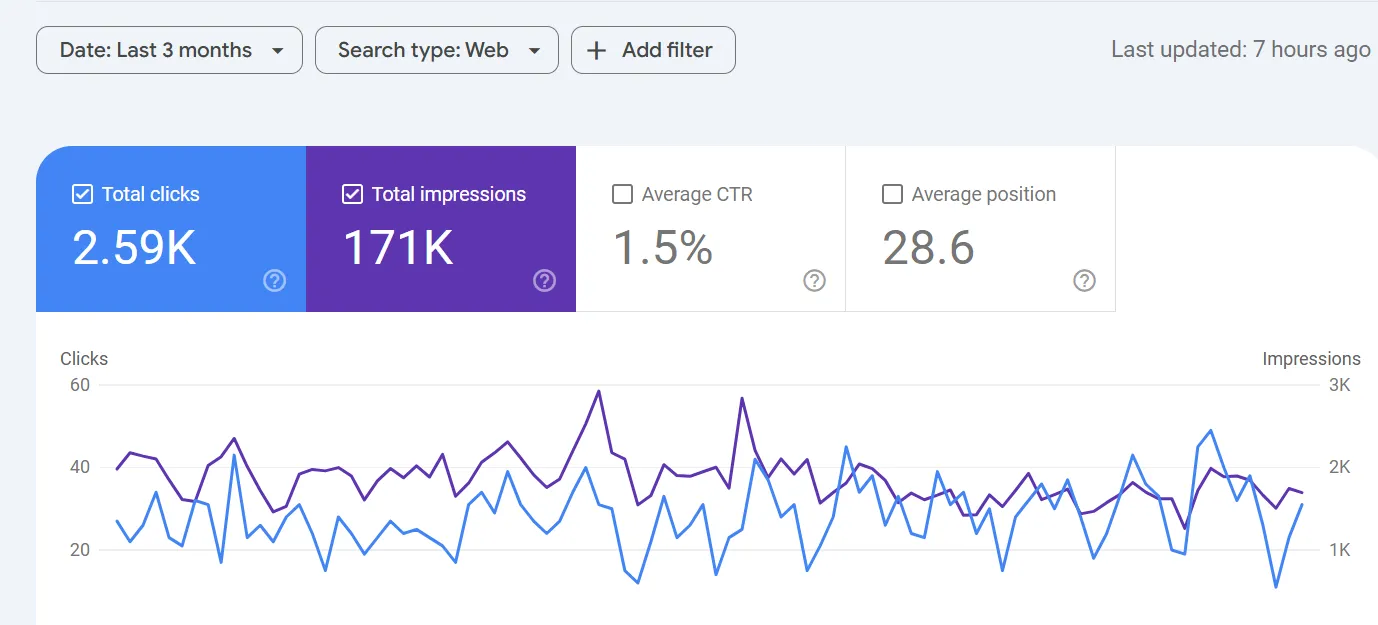The width and height of the screenshot is (1378, 625).
Task: Enable the Average position checkbox
Action: [x=892, y=194]
